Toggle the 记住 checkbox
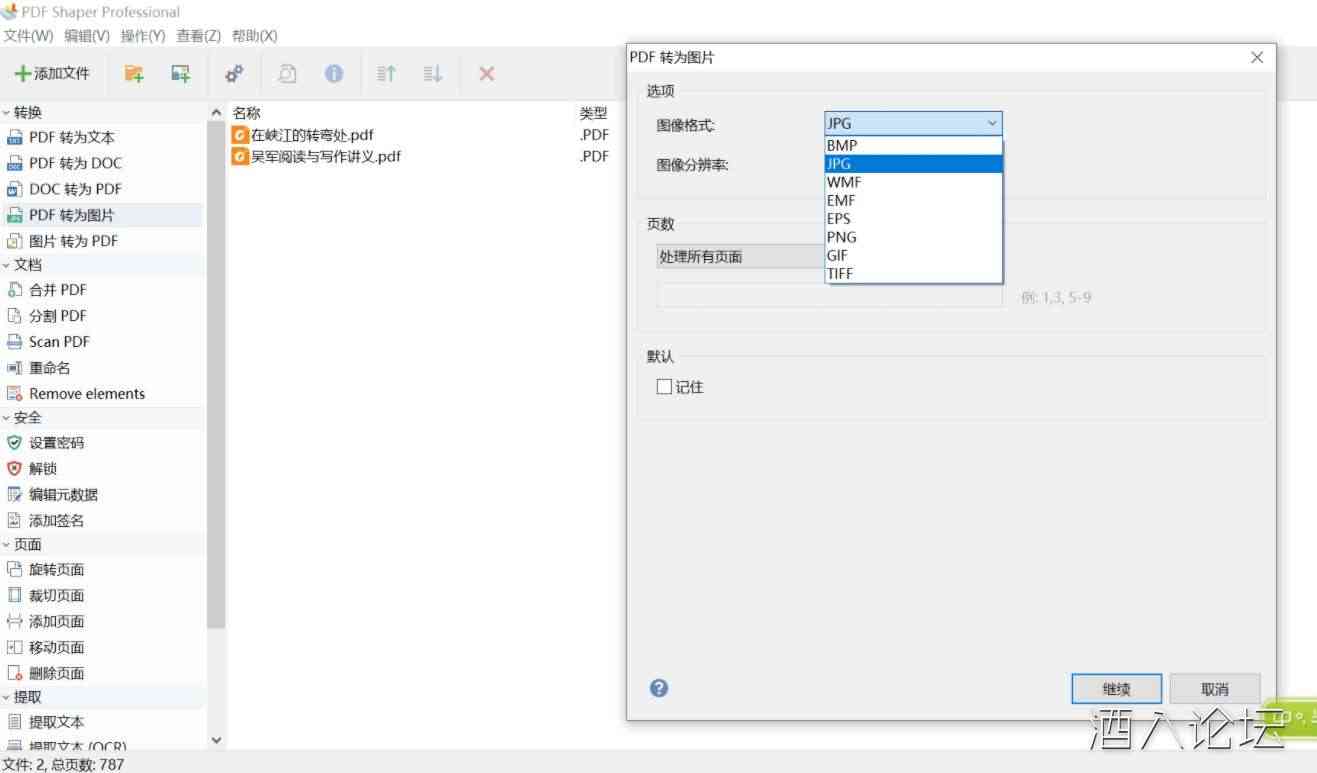1317x773 pixels. click(664, 387)
